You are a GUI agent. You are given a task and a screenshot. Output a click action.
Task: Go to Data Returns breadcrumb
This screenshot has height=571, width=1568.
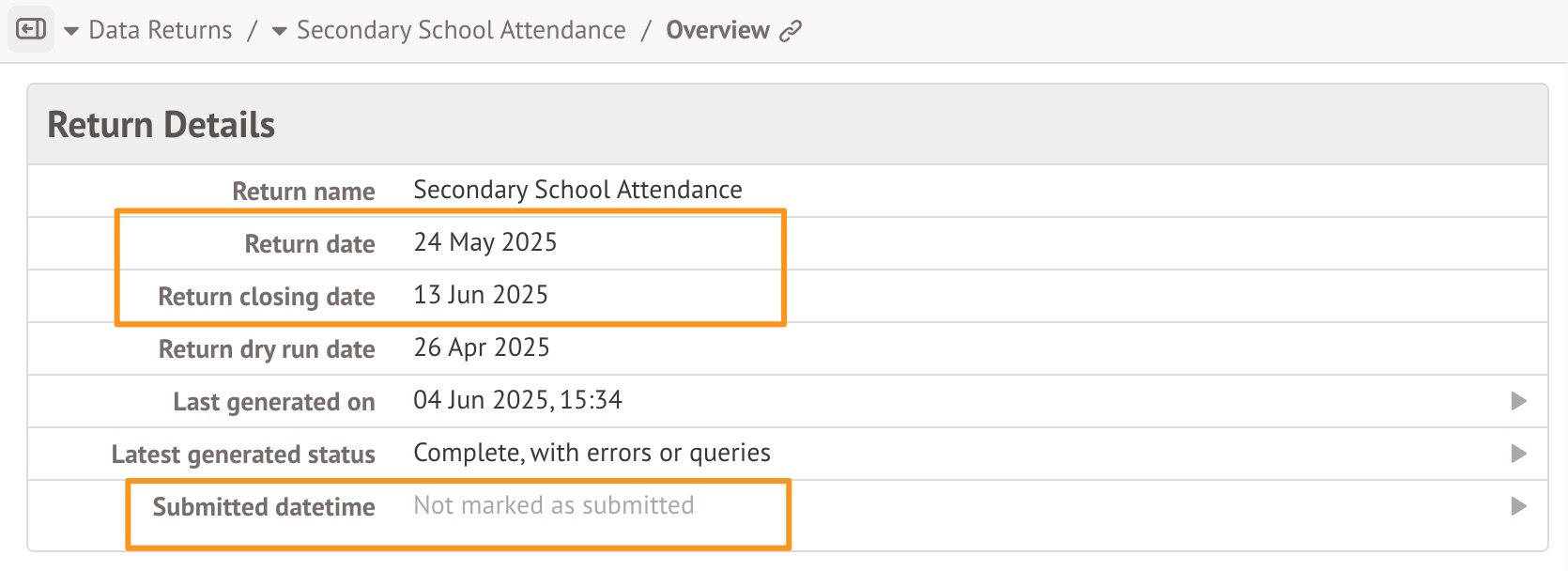click(160, 30)
